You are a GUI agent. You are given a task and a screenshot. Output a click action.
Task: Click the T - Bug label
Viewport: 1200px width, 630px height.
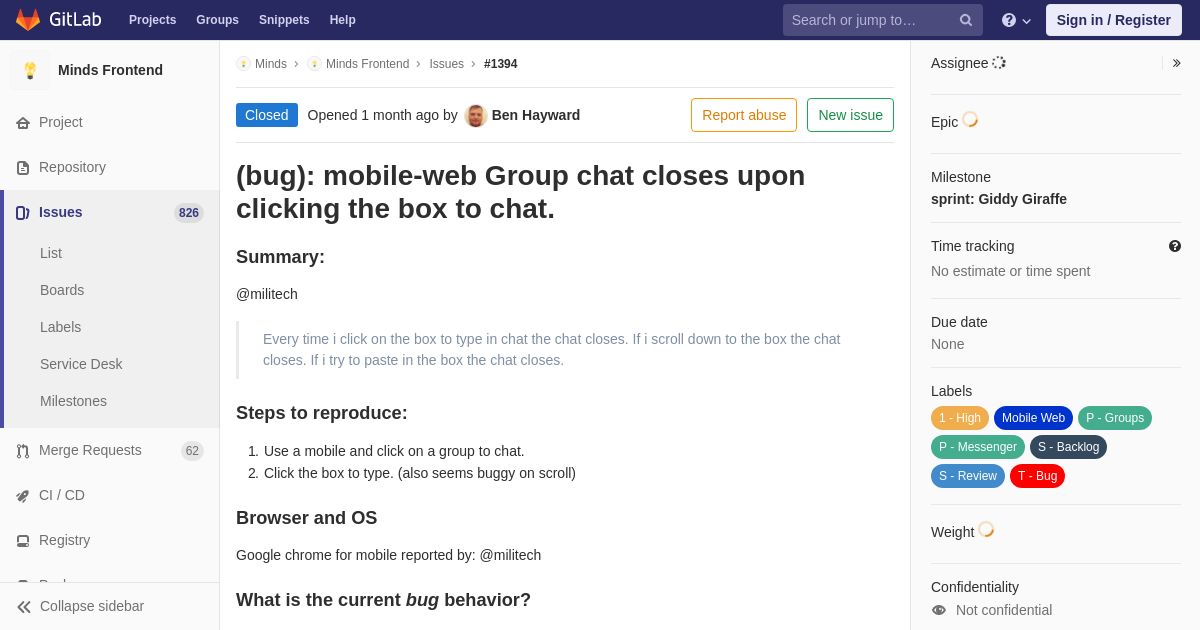pyautogui.click(x=1037, y=476)
